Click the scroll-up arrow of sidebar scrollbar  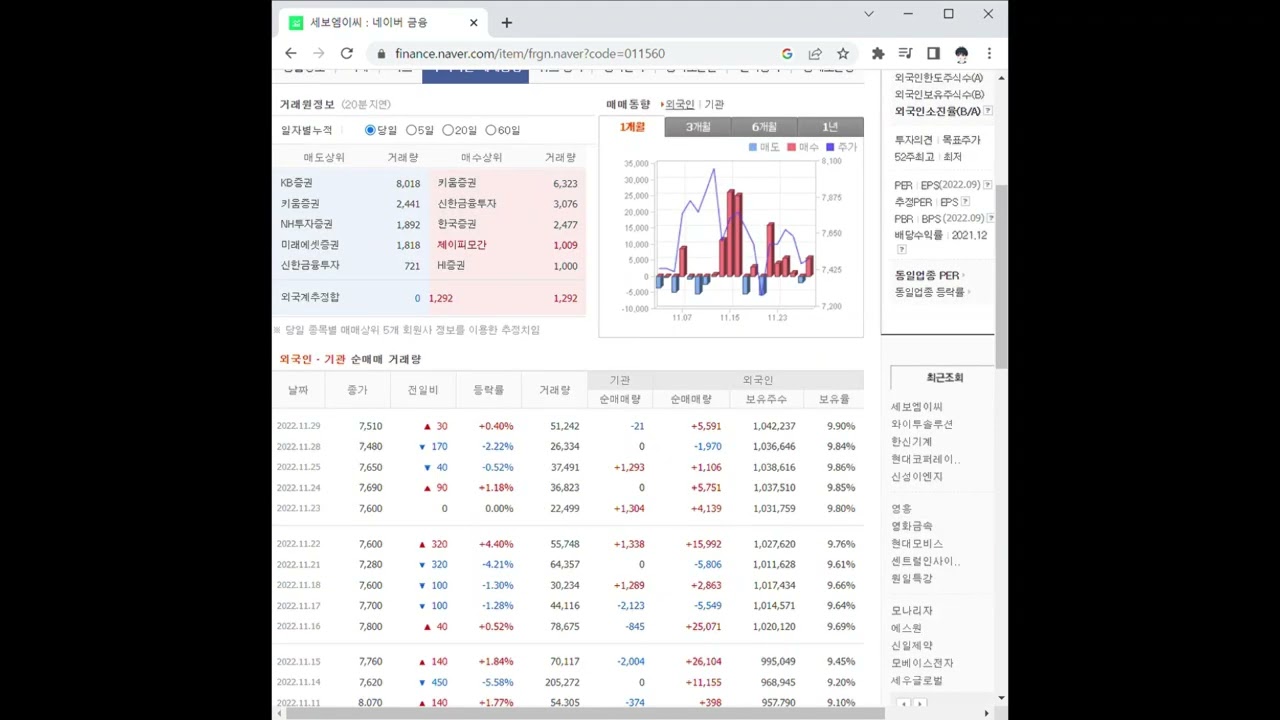1001,78
